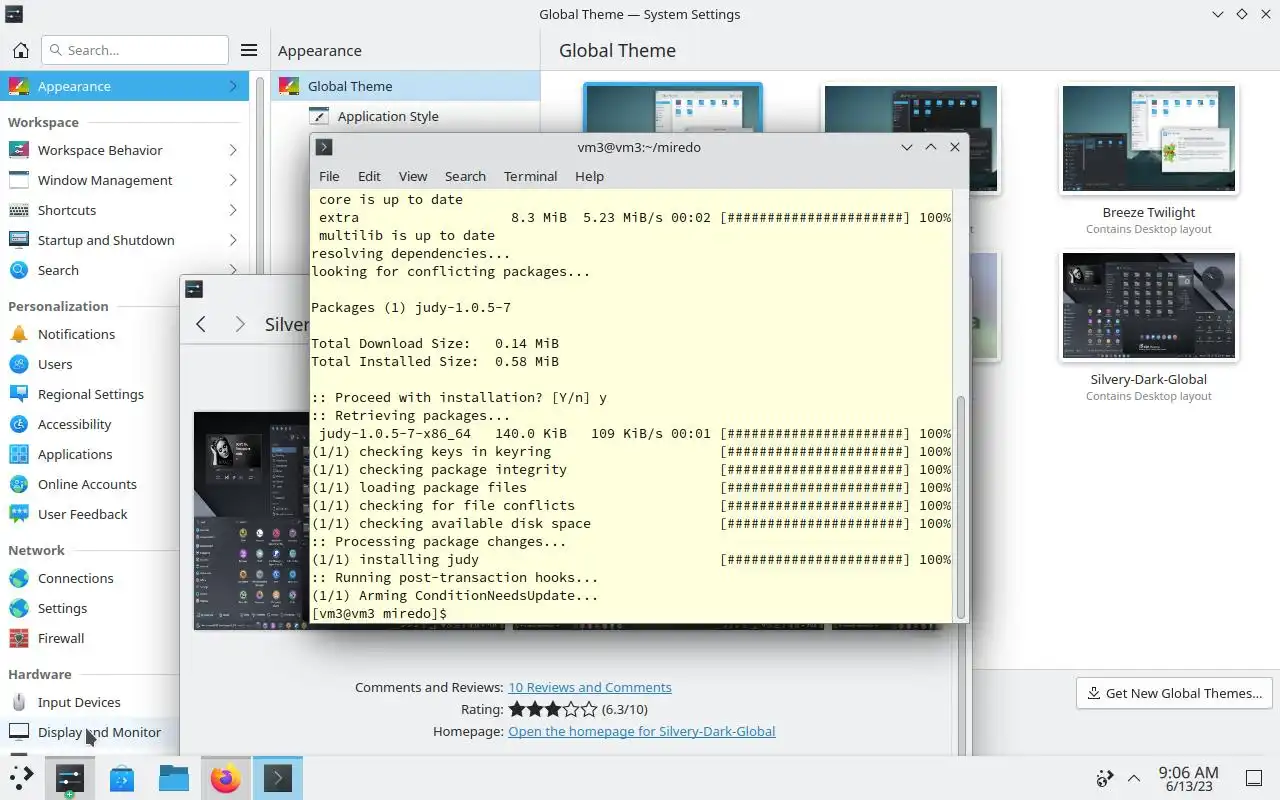Screen dimensions: 1280x800
Task: Launch Firefox from taskbar
Action: point(226,778)
